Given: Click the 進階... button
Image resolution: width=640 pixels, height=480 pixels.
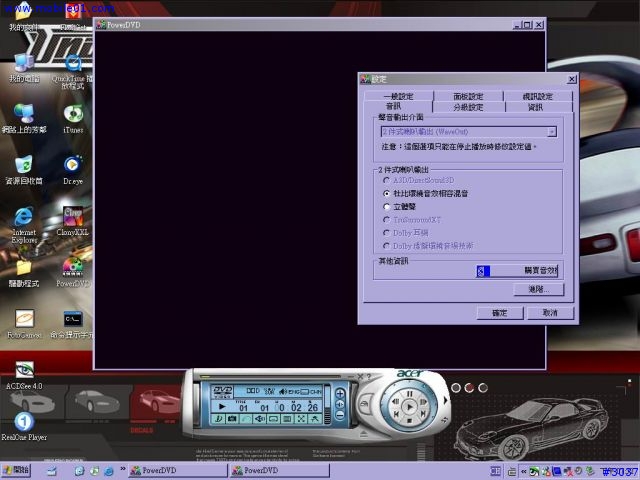Looking at the screenshot, I should pyautogui.click(x=539, y=289).
